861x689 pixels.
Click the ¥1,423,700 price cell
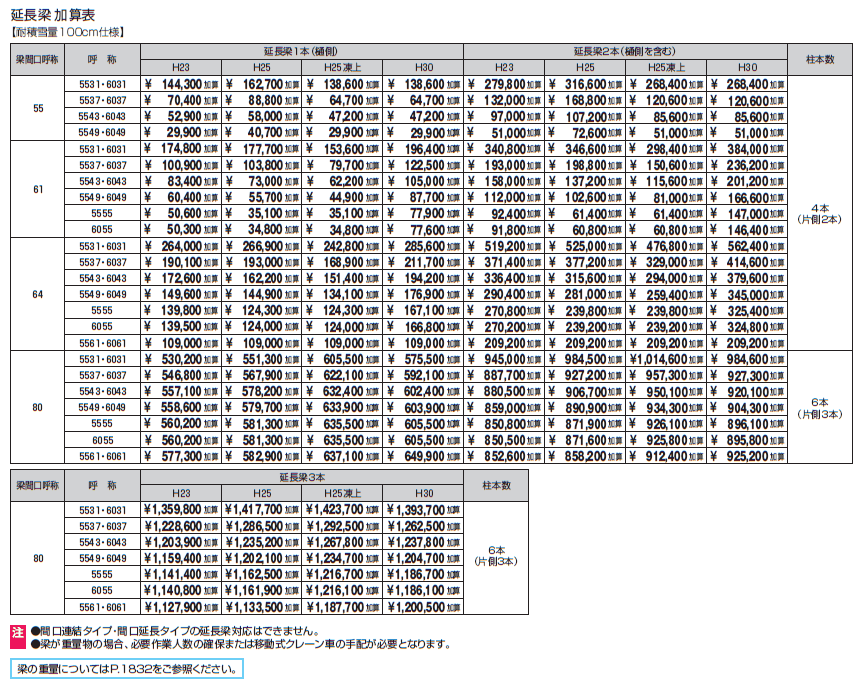click(343, 510)
